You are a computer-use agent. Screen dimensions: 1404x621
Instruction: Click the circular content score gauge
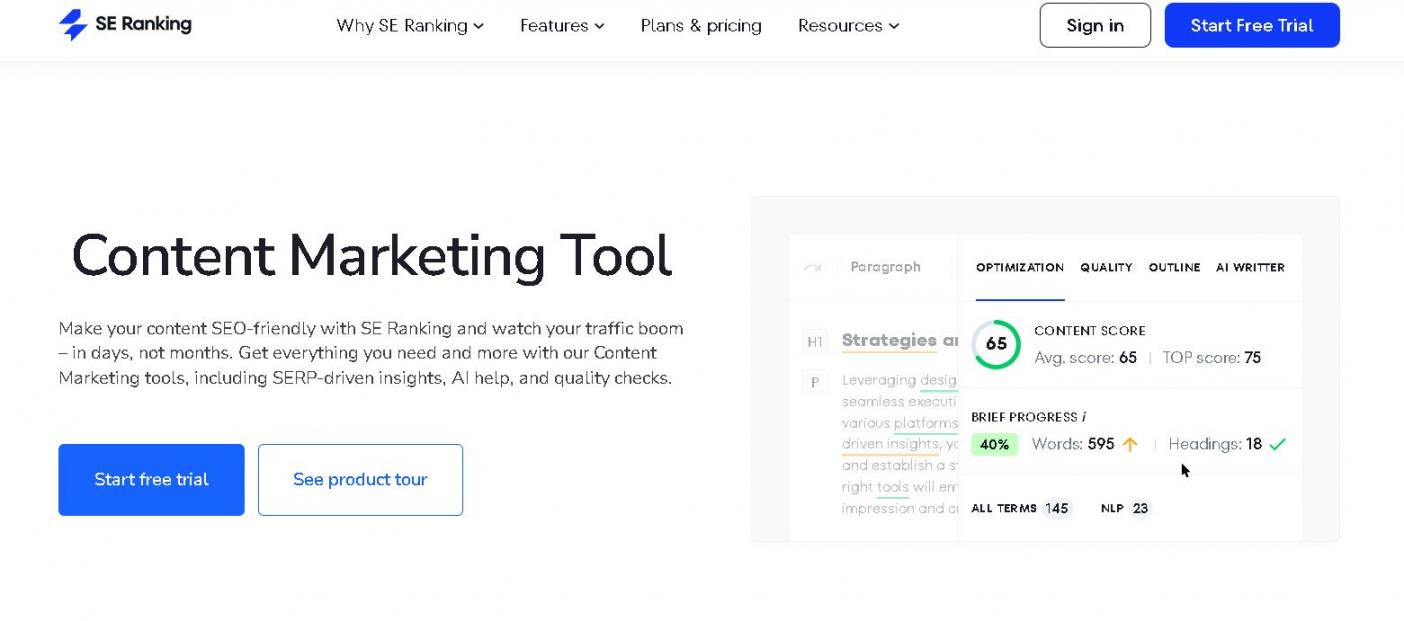pyautogui.click(x=996, y=344)
